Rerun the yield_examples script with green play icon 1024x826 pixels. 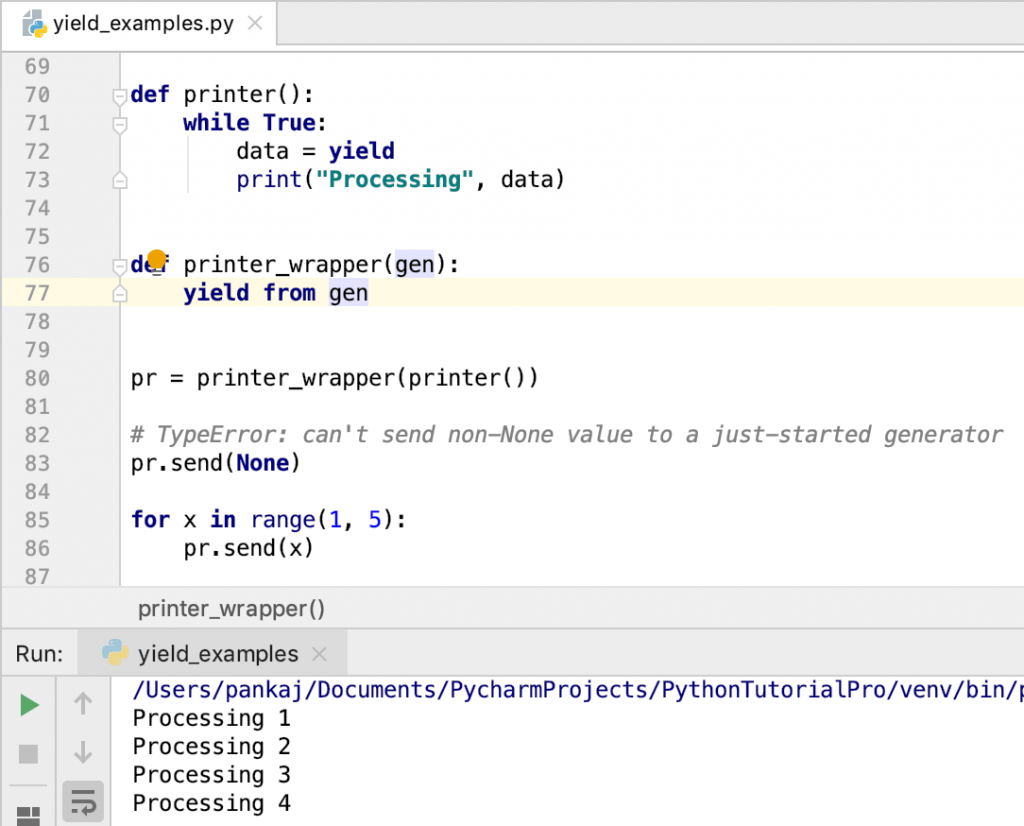pyautogui.click(x=28, y=704)
